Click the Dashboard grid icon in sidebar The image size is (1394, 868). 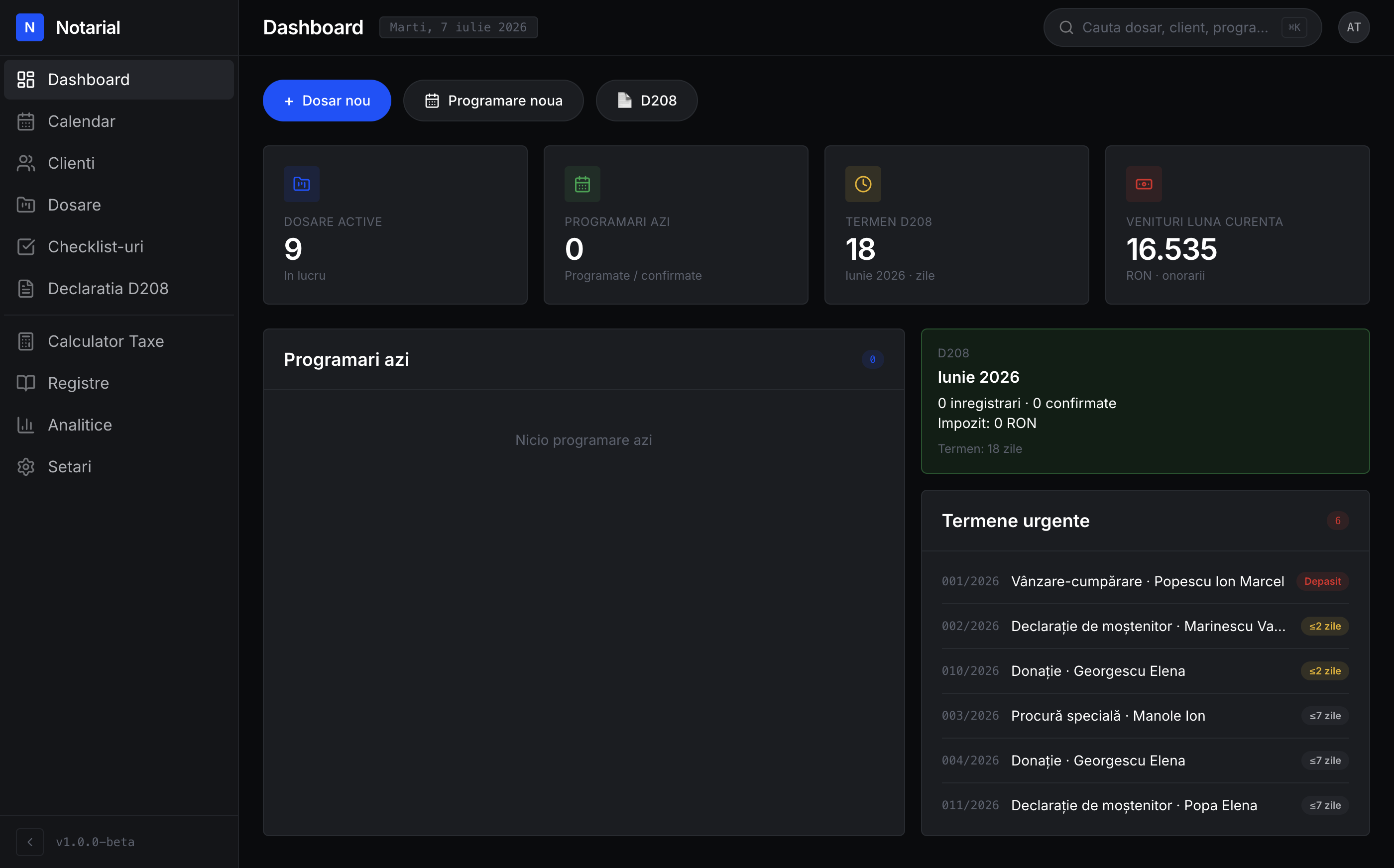(x=26, y=80)
